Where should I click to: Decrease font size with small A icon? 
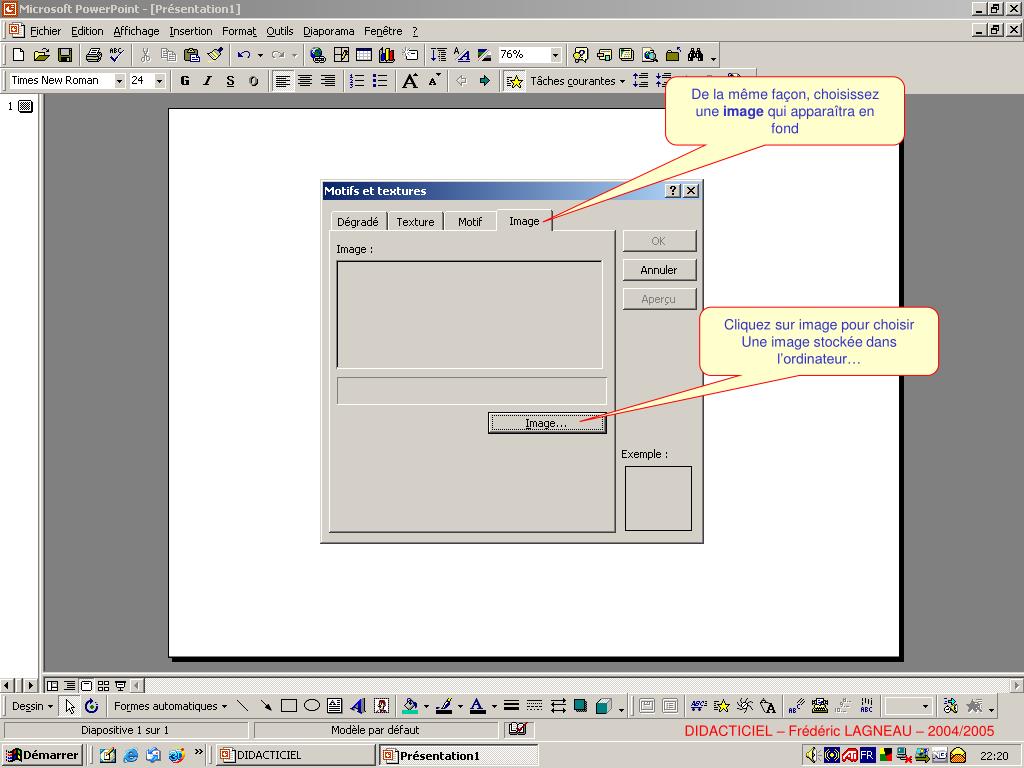[x=434, y=81]
